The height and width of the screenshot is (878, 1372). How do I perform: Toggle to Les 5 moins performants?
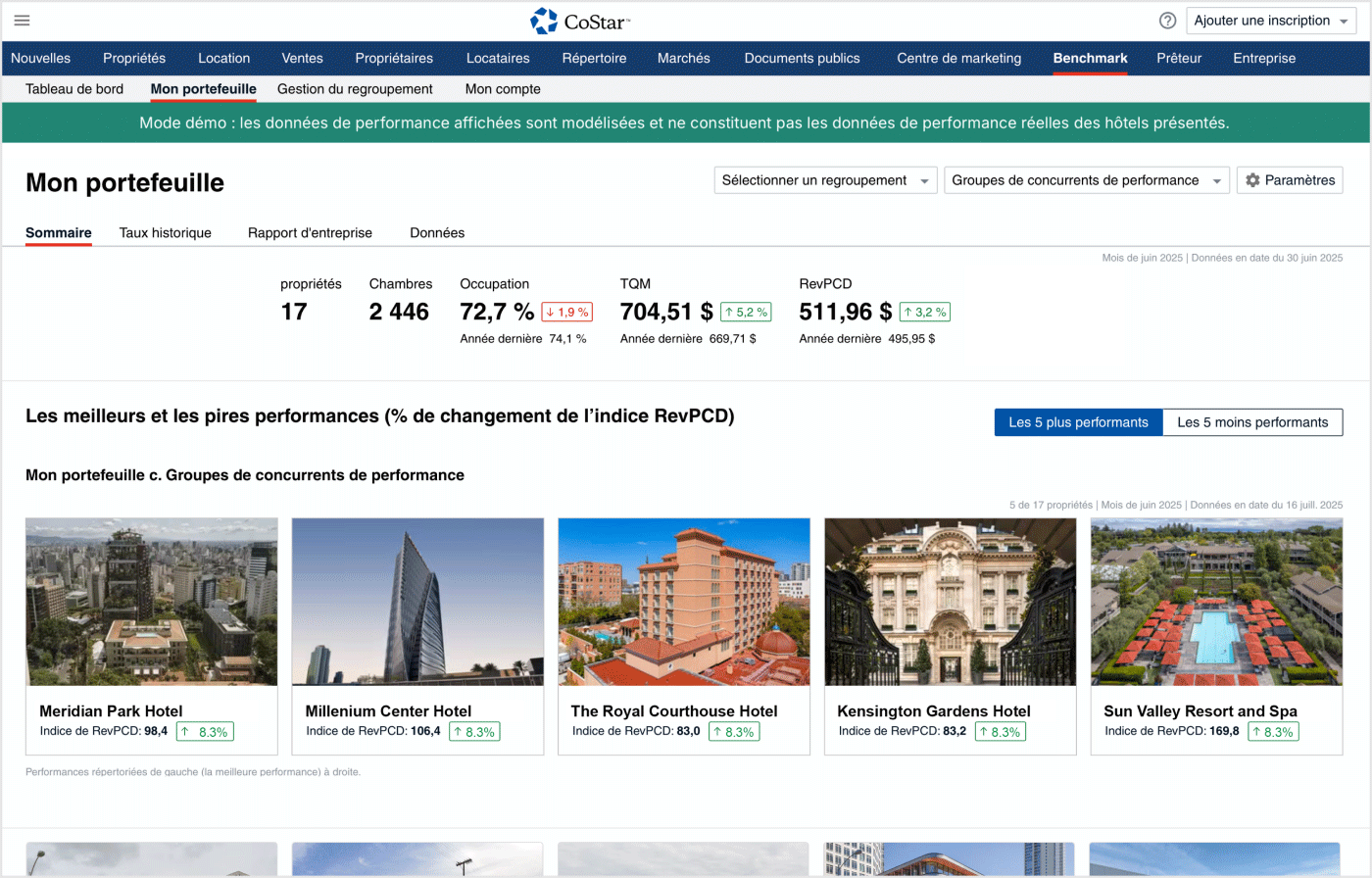pos(1251,422)
